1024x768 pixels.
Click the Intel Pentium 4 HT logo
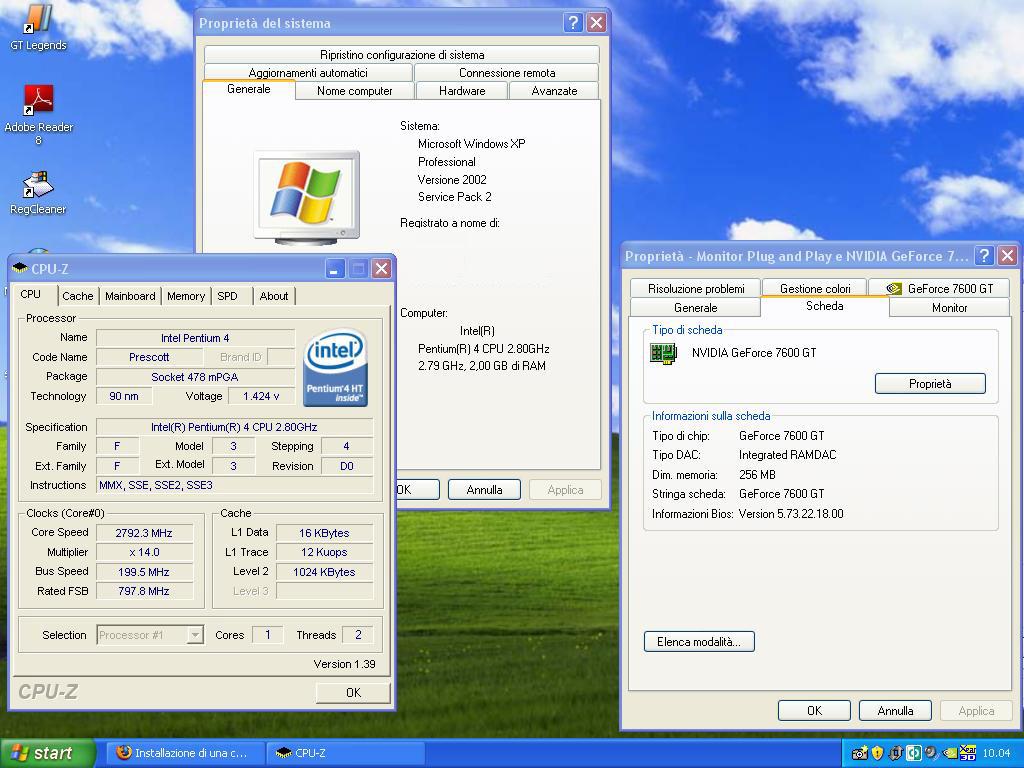[x=335, y=368]
